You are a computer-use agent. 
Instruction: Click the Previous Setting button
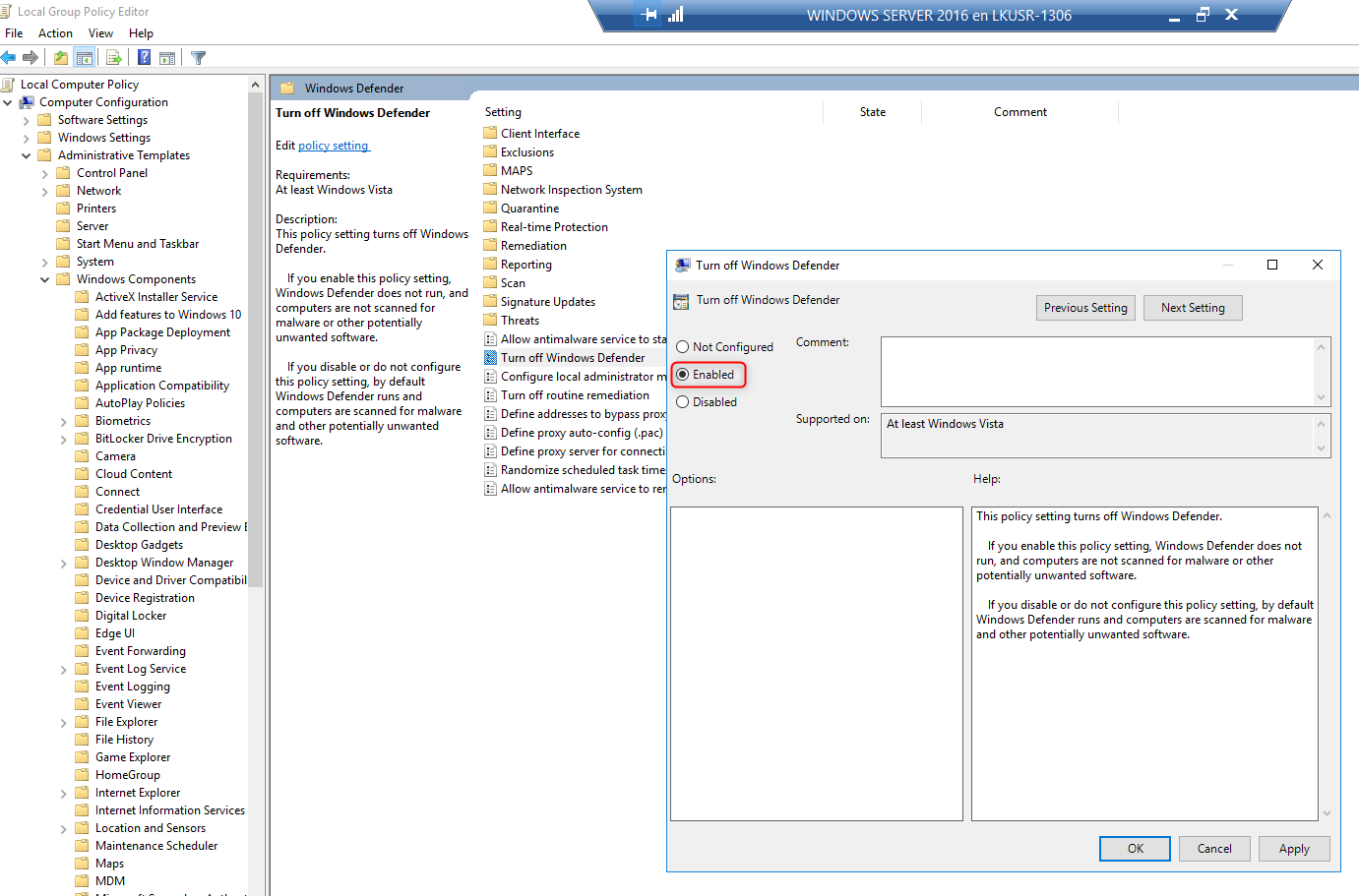(x=1085, y=308)
